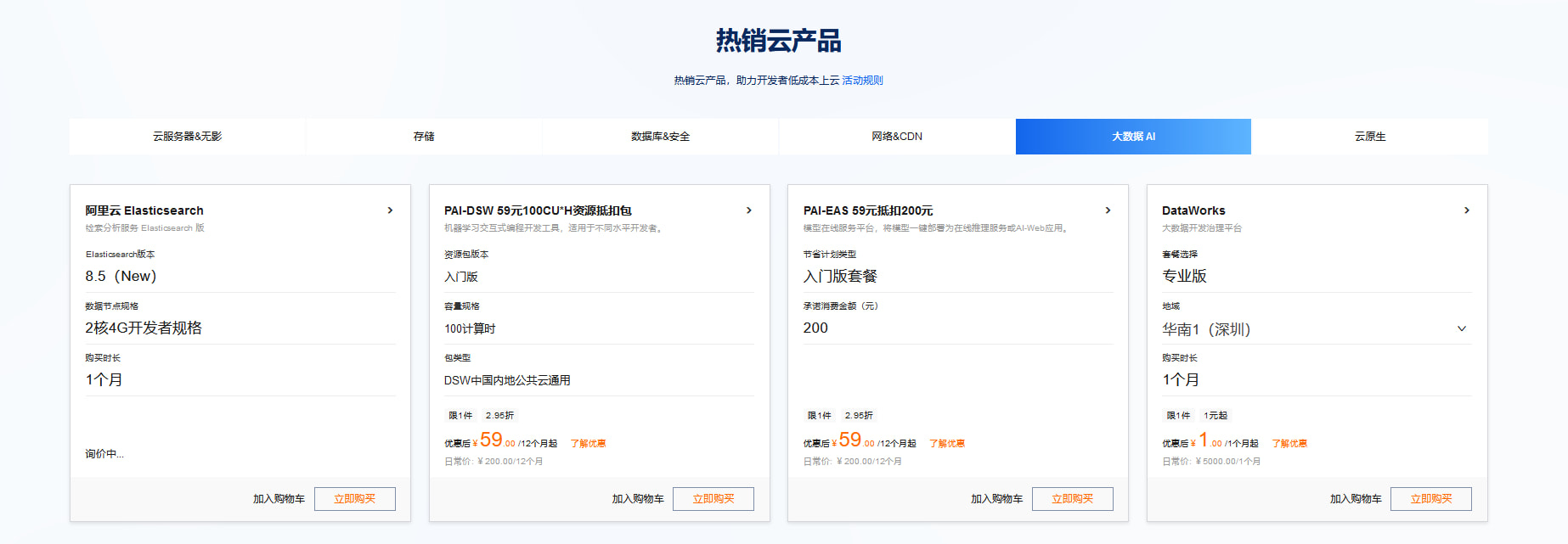Select the 入门版套餐 plan value

point(840,277)
